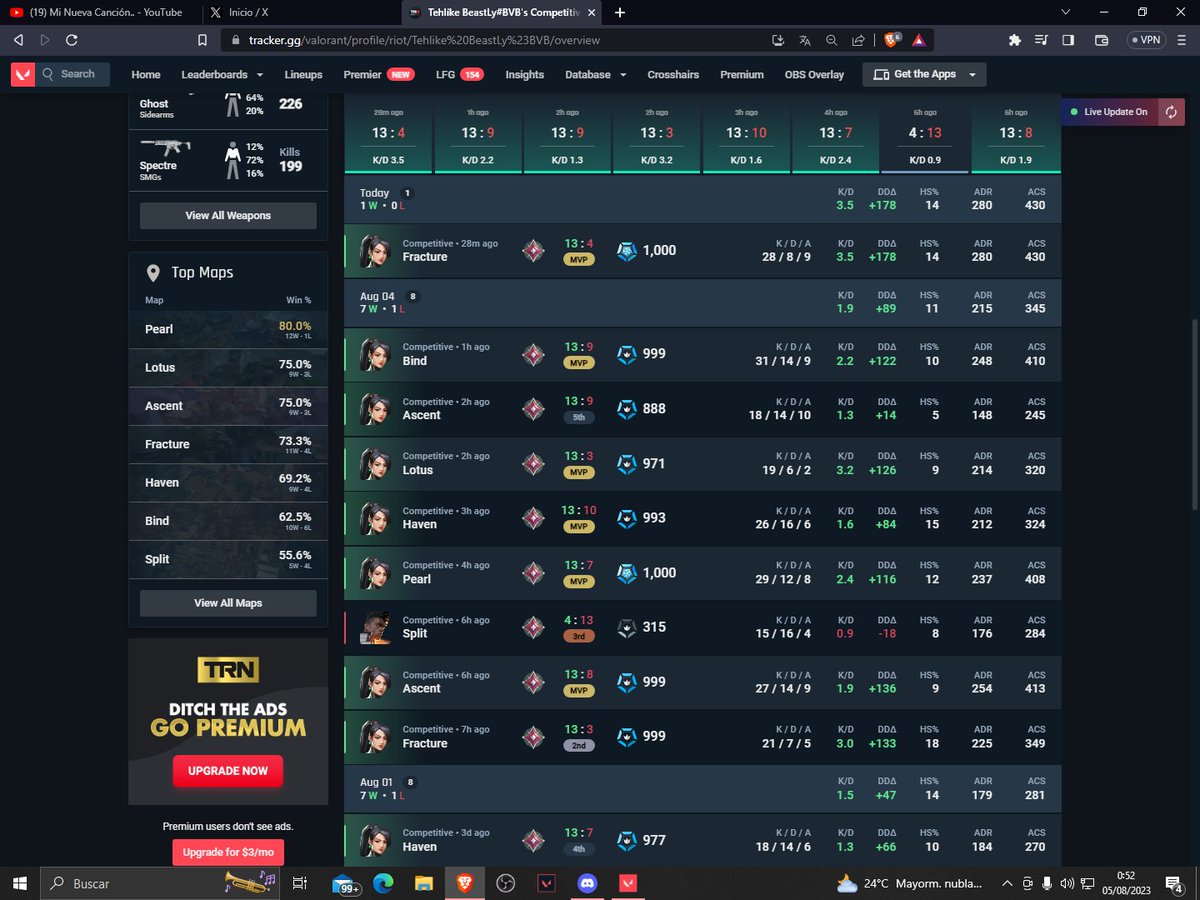Expand the Database dropdown menu
The width and height of the screenshot is (1200, 900).
point(595,75)
